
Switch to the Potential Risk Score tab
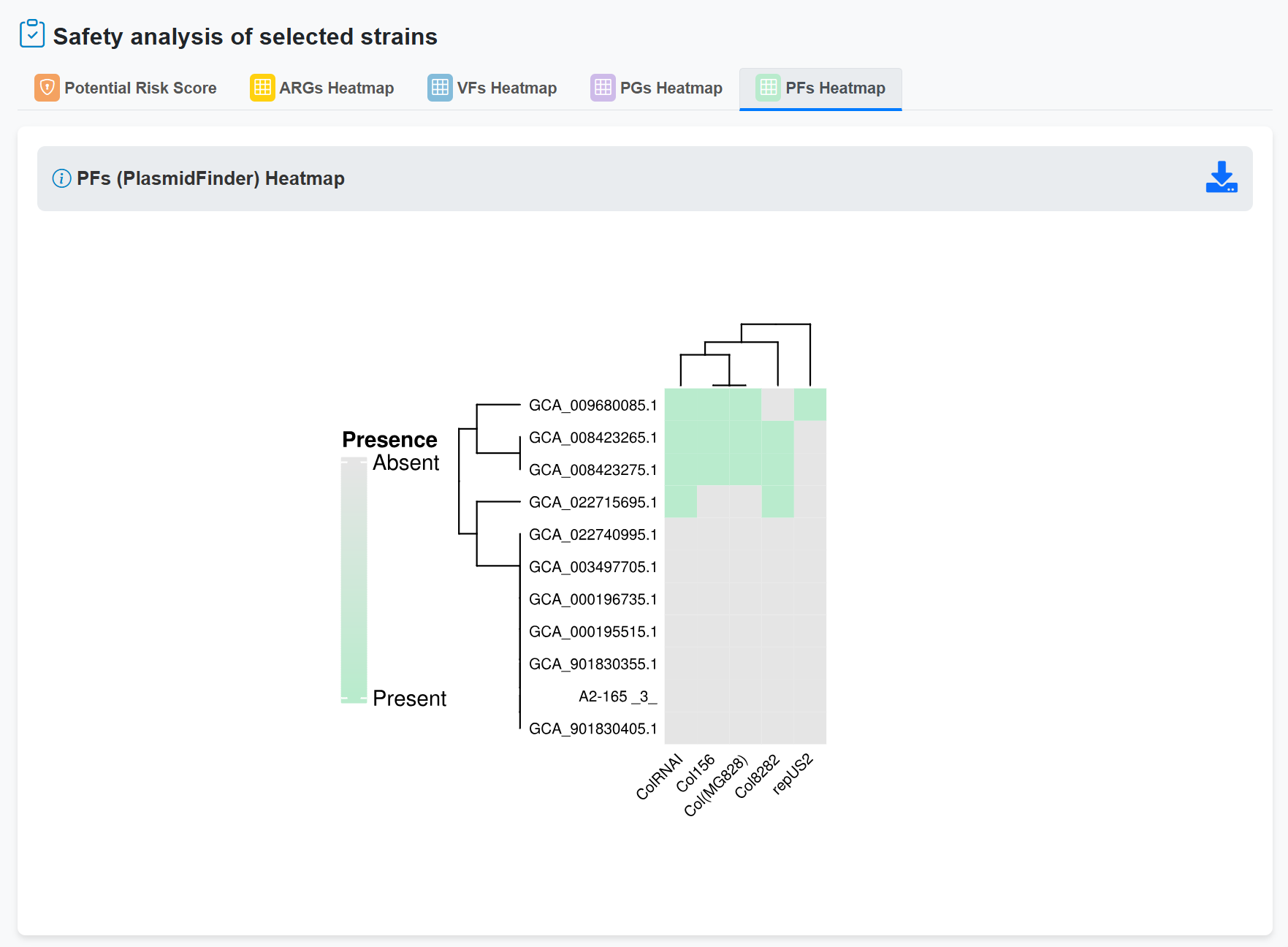[x=140, y=88]
